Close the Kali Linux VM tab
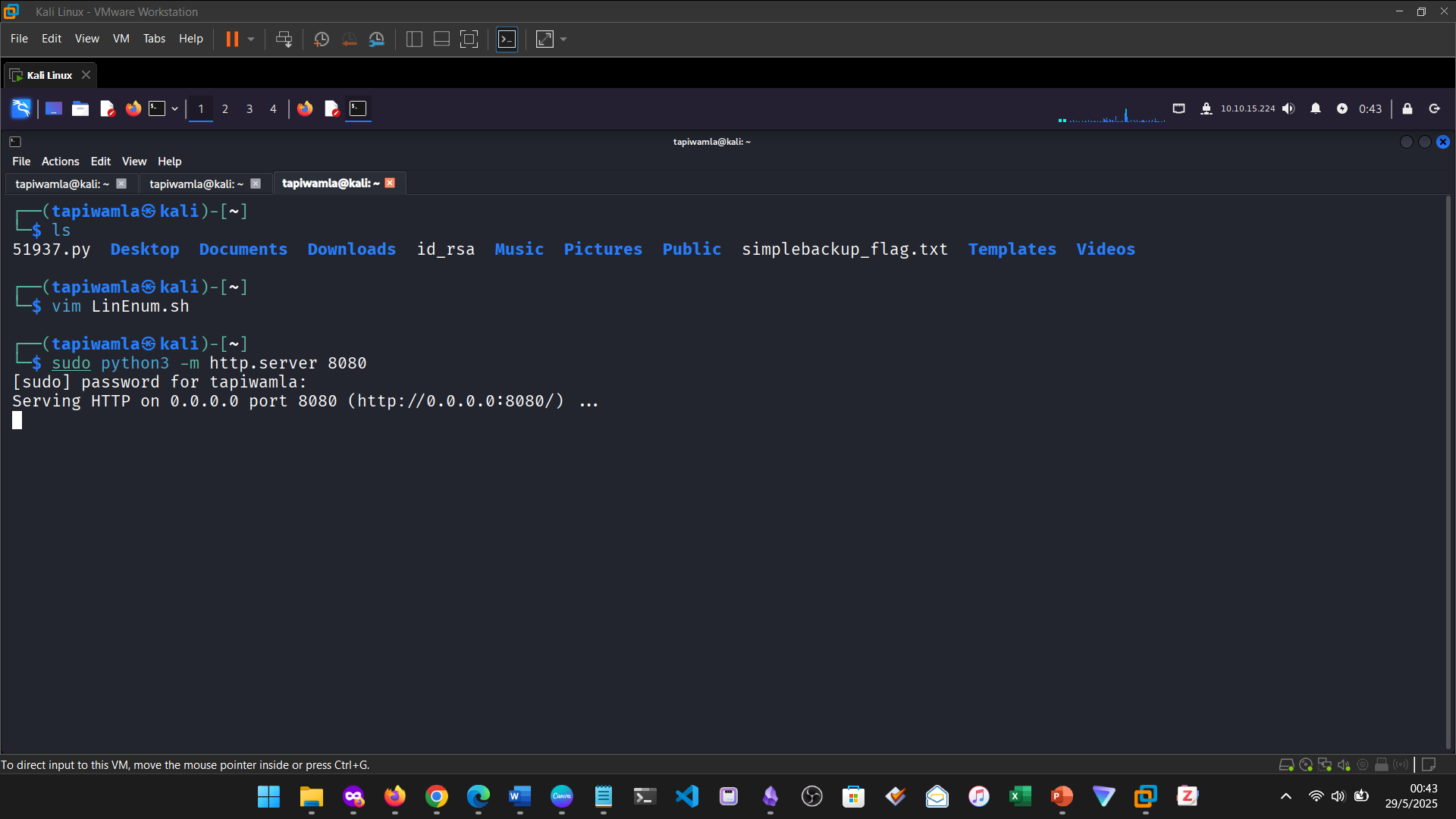 (x=86, y=75)
